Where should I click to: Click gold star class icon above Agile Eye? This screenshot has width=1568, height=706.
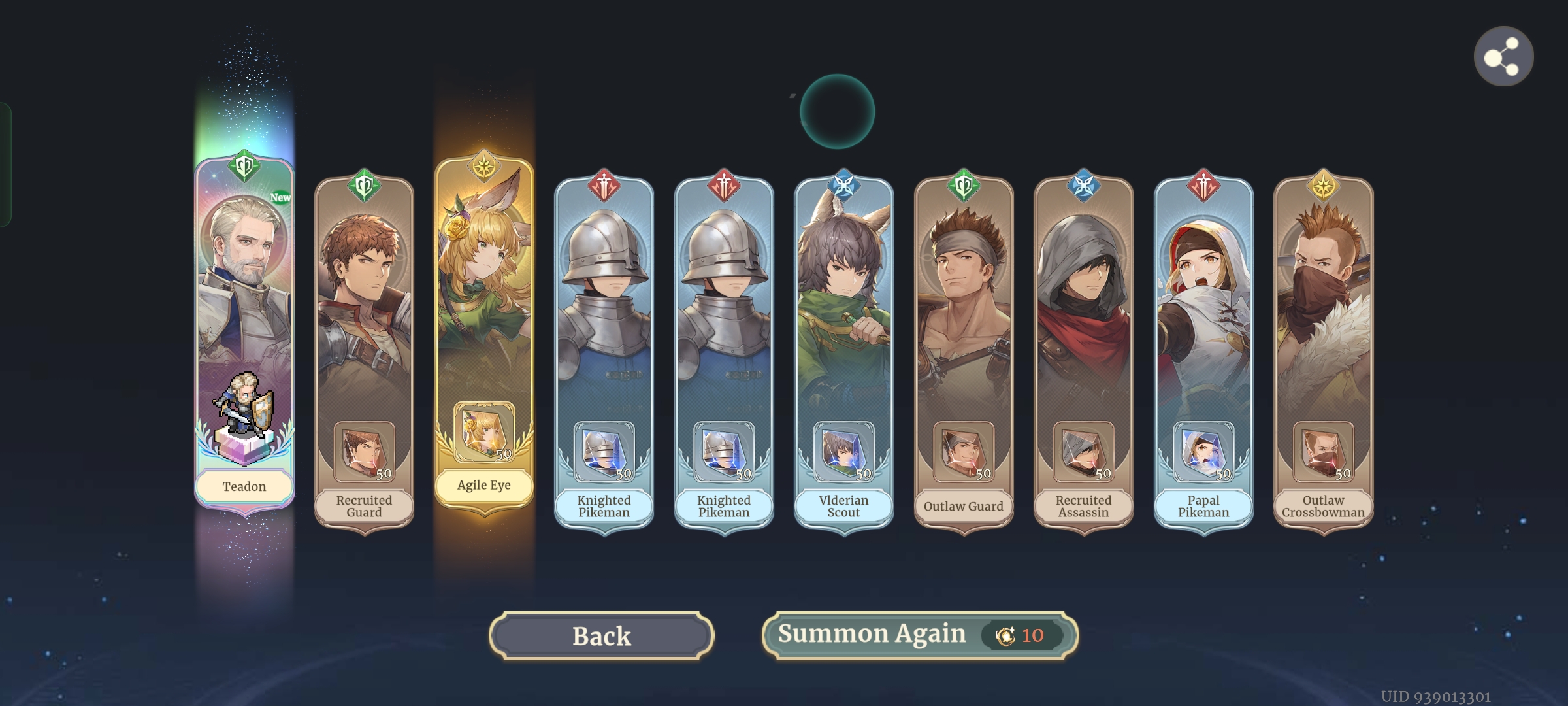(x=484, y=167)
